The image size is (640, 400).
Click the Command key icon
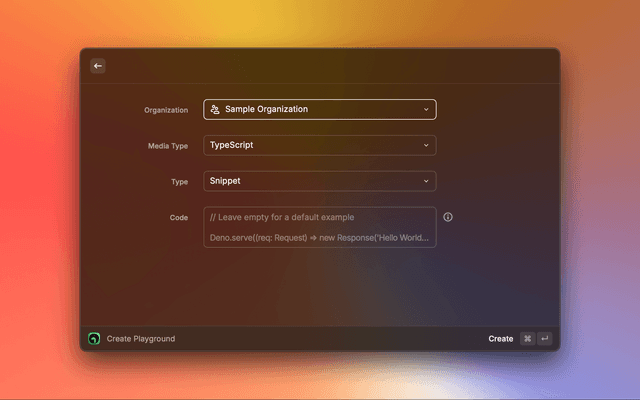pyautogui.click(x=527, y=339)
